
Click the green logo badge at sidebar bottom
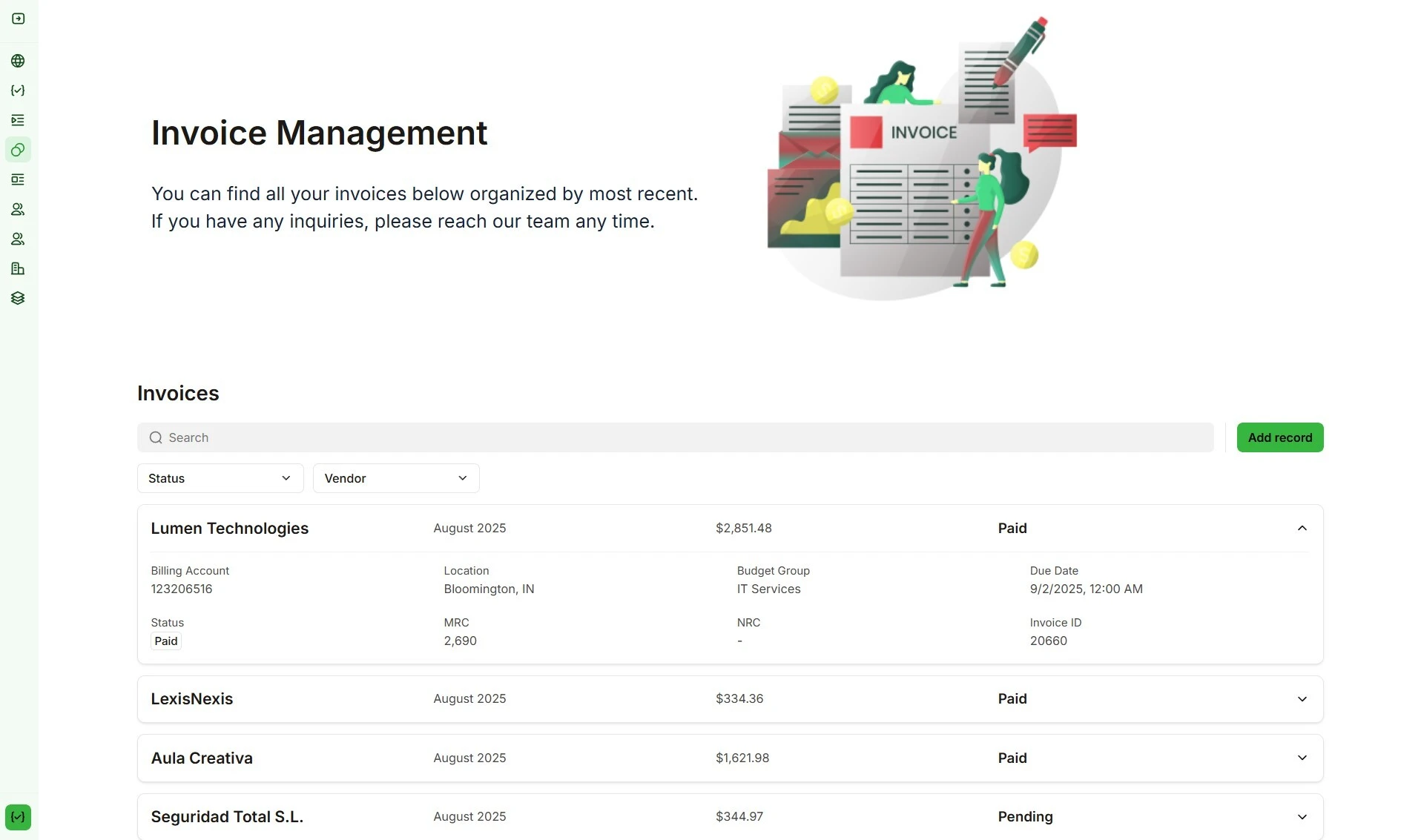(19, 817)
